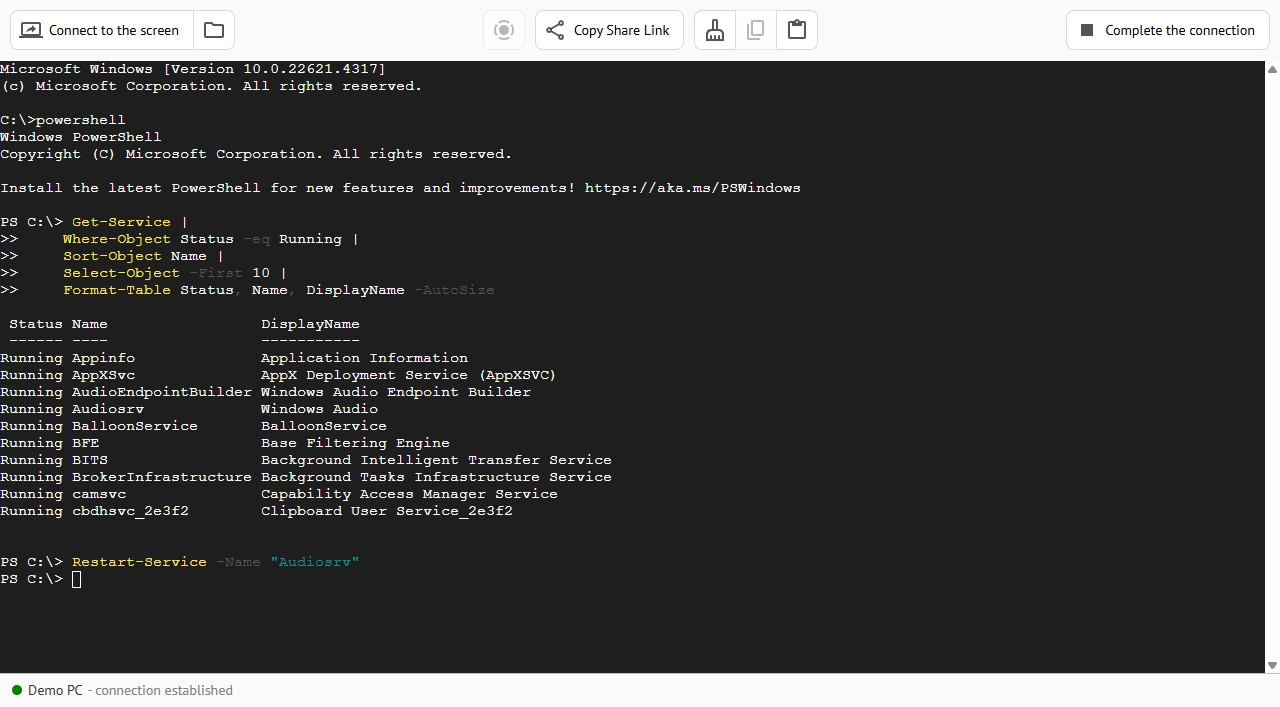This screenshot has width=1280, height=707.
Task: Click Connect to the screen button
Action: point(101,30)
